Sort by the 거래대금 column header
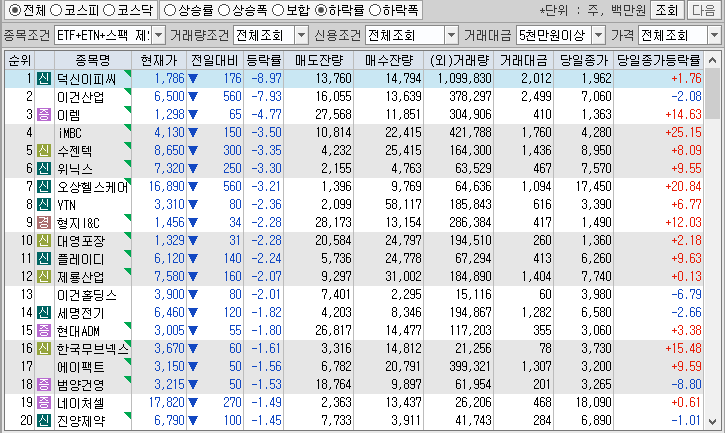The width and height of the screenshot is (725, 433). pos(524,60)
